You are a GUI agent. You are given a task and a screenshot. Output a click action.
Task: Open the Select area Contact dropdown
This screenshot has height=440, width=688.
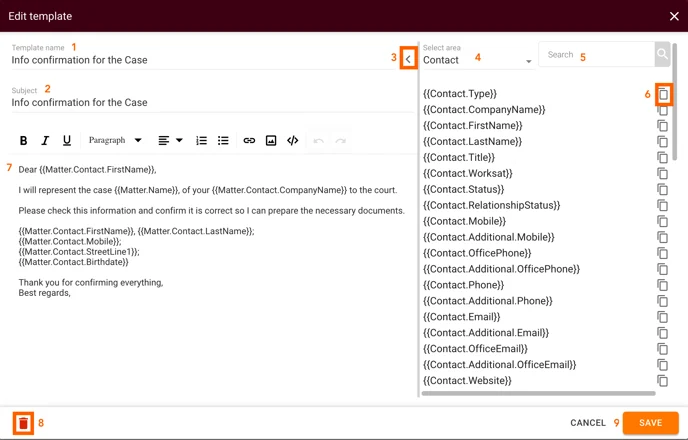coord(477,60)
